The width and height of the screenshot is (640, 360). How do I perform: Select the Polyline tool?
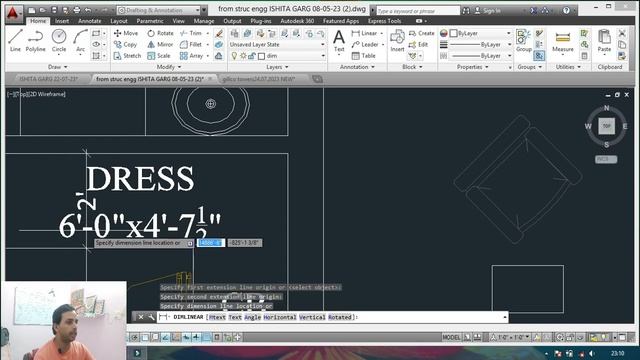tap(36, 41)
